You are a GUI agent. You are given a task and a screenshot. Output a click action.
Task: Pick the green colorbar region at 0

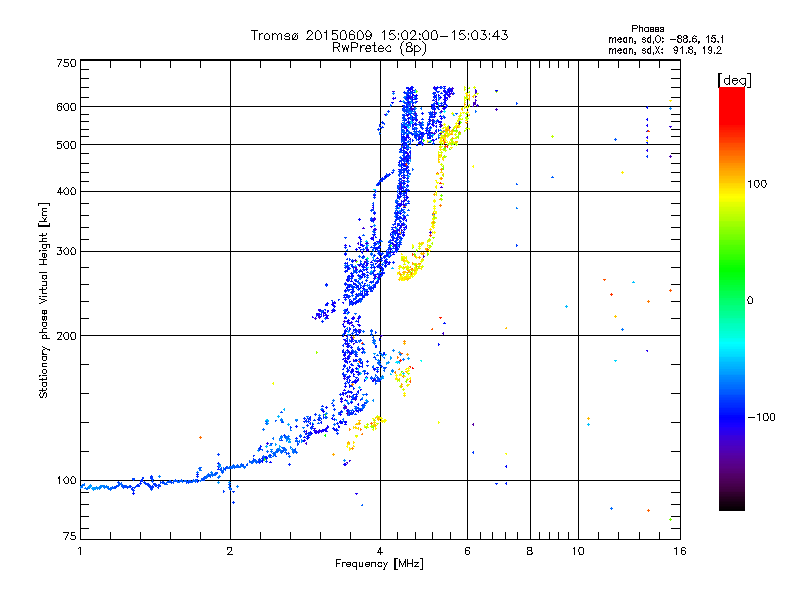731,299
